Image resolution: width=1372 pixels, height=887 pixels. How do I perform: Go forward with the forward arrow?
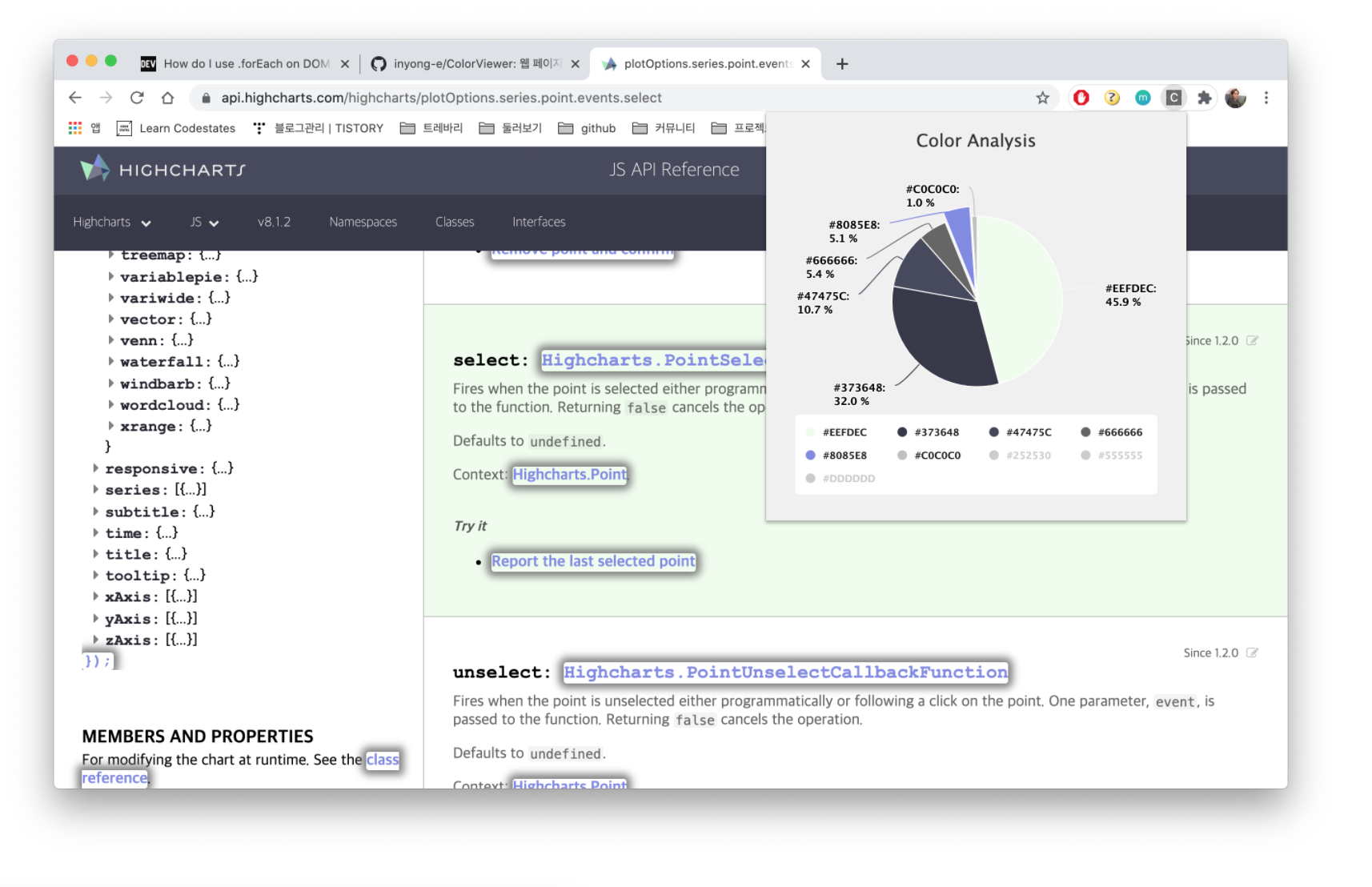coord(106,98)
